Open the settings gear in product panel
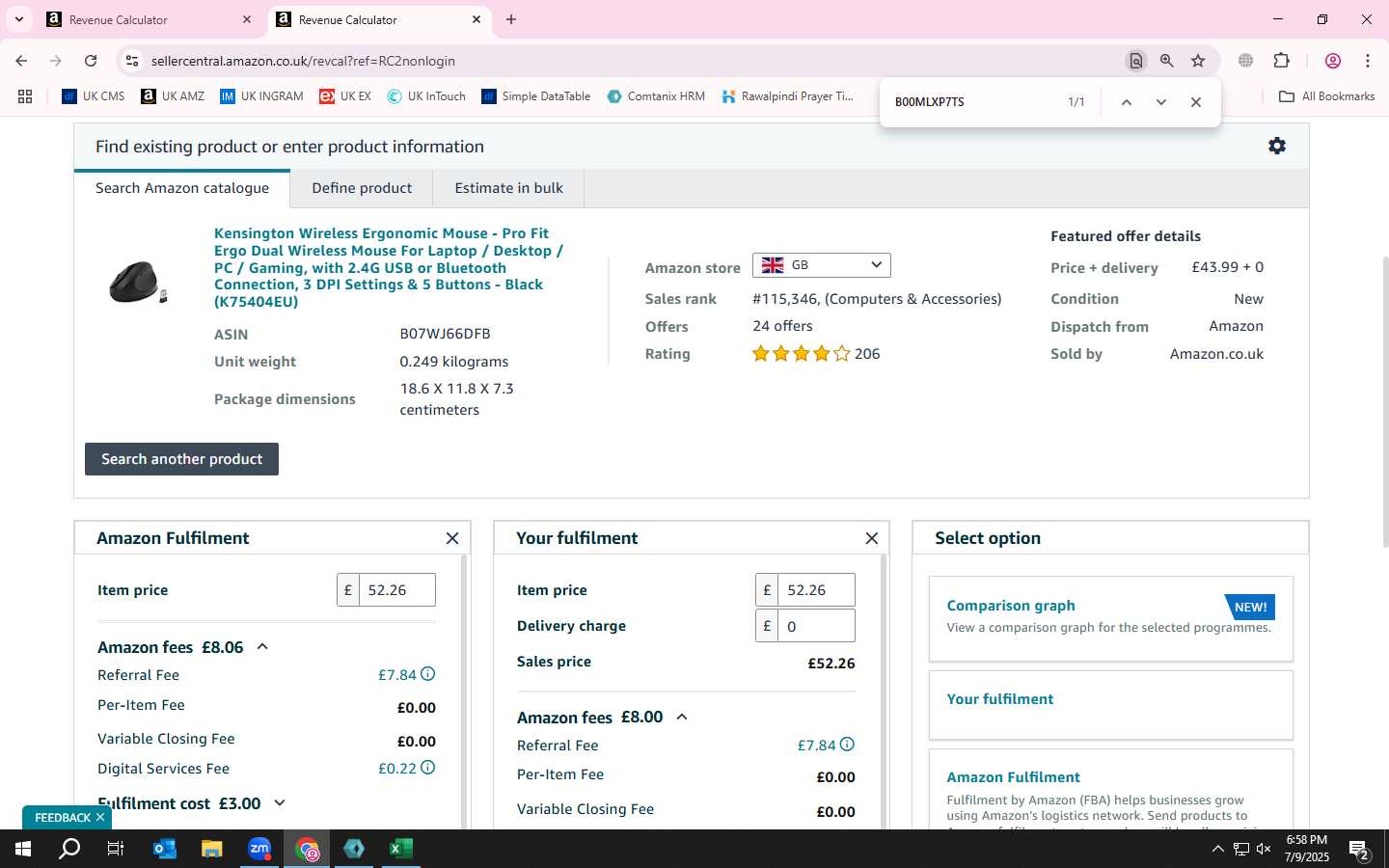The image size is (1389, 868). click(x=1277, y=146)
